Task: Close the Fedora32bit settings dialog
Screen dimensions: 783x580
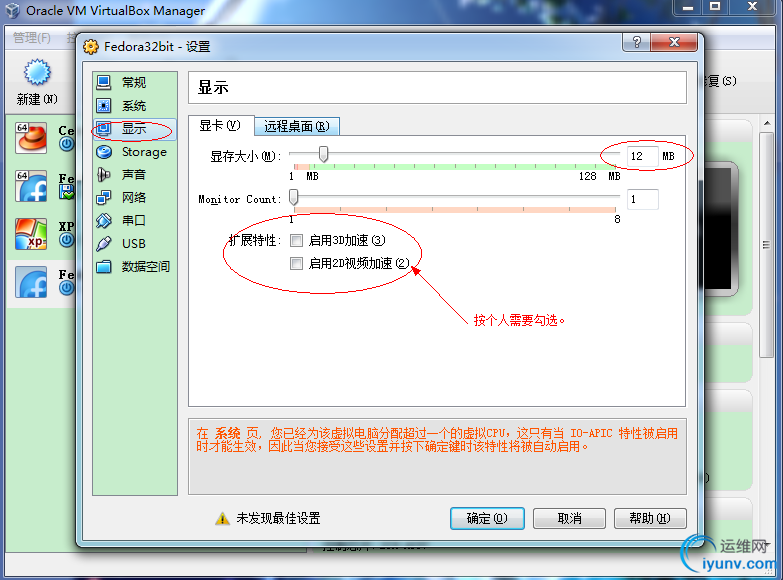Action: pyautogui.click(x=674, y=42)
